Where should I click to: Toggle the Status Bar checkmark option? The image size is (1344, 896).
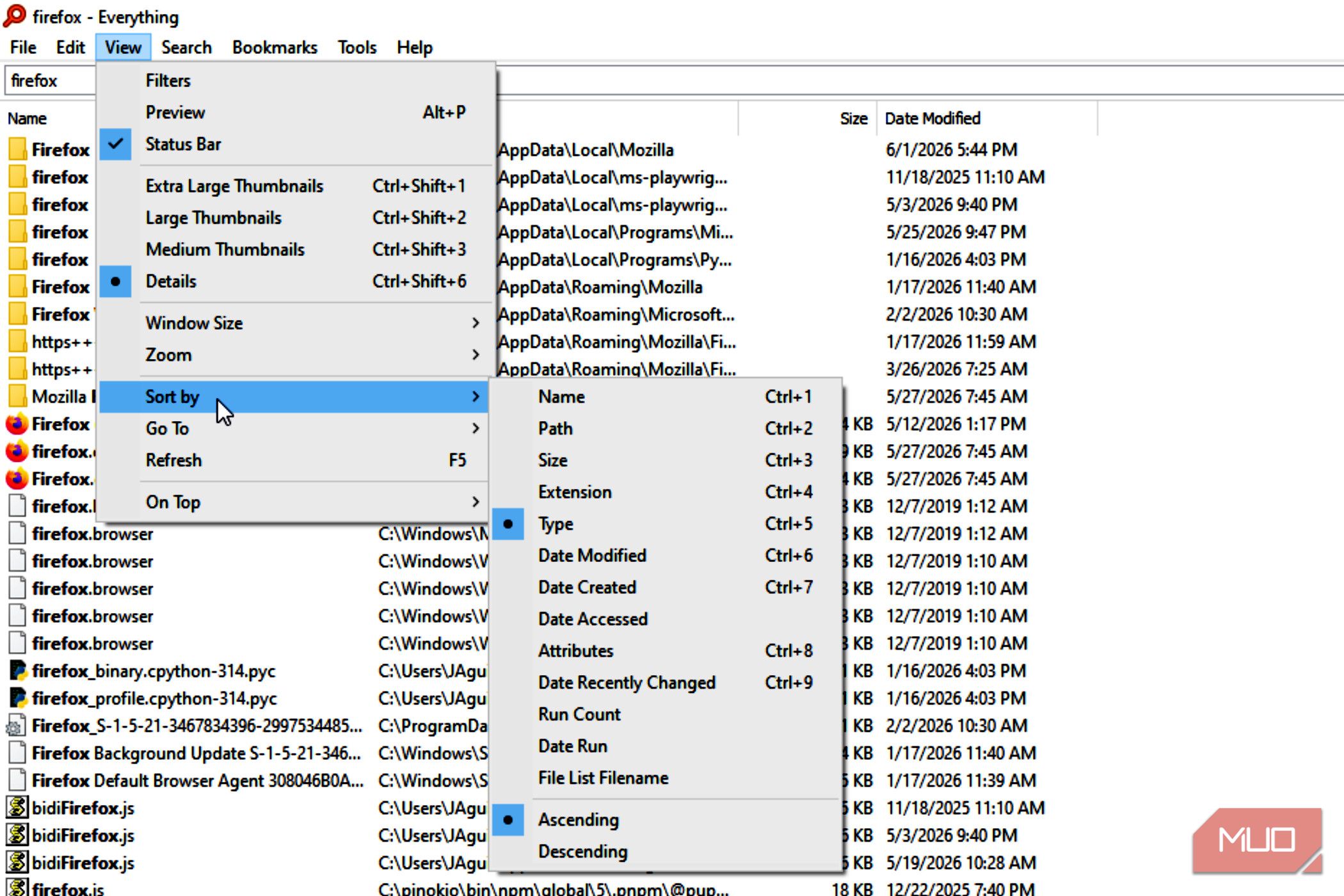296,144
